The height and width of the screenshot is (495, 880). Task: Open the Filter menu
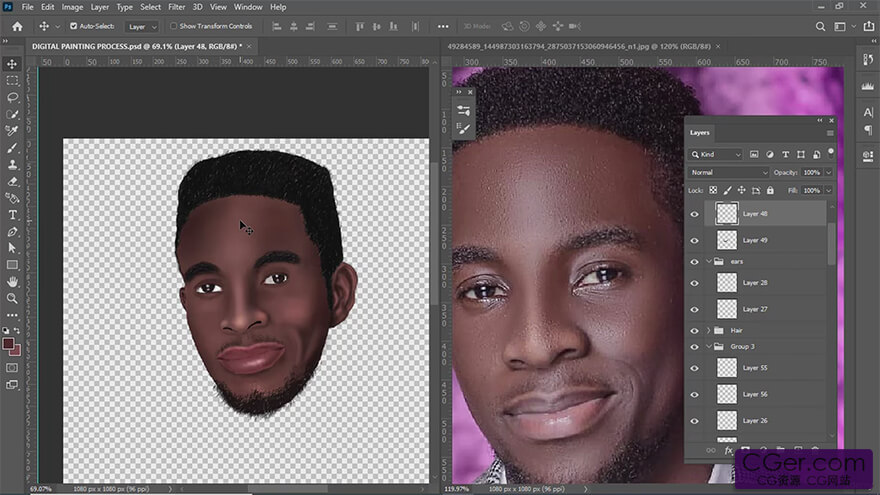(176, 7)
